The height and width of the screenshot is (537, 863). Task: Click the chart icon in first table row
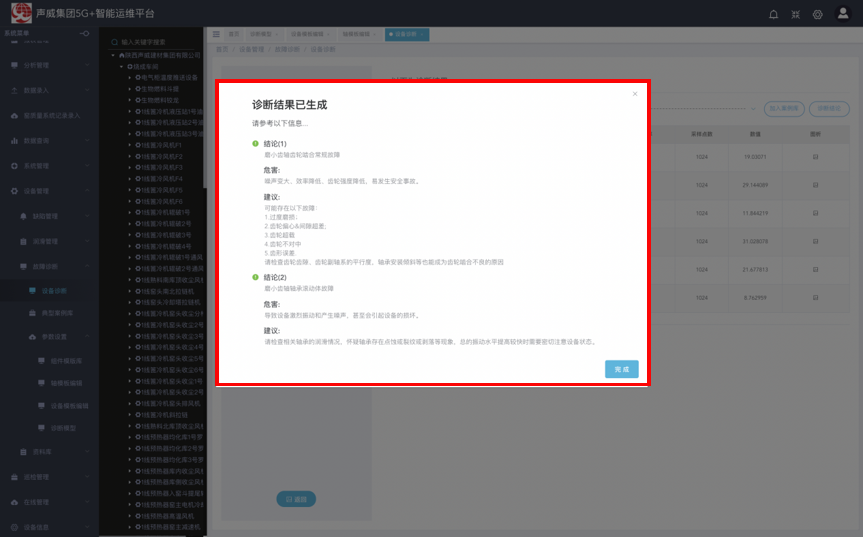[815, 157]
